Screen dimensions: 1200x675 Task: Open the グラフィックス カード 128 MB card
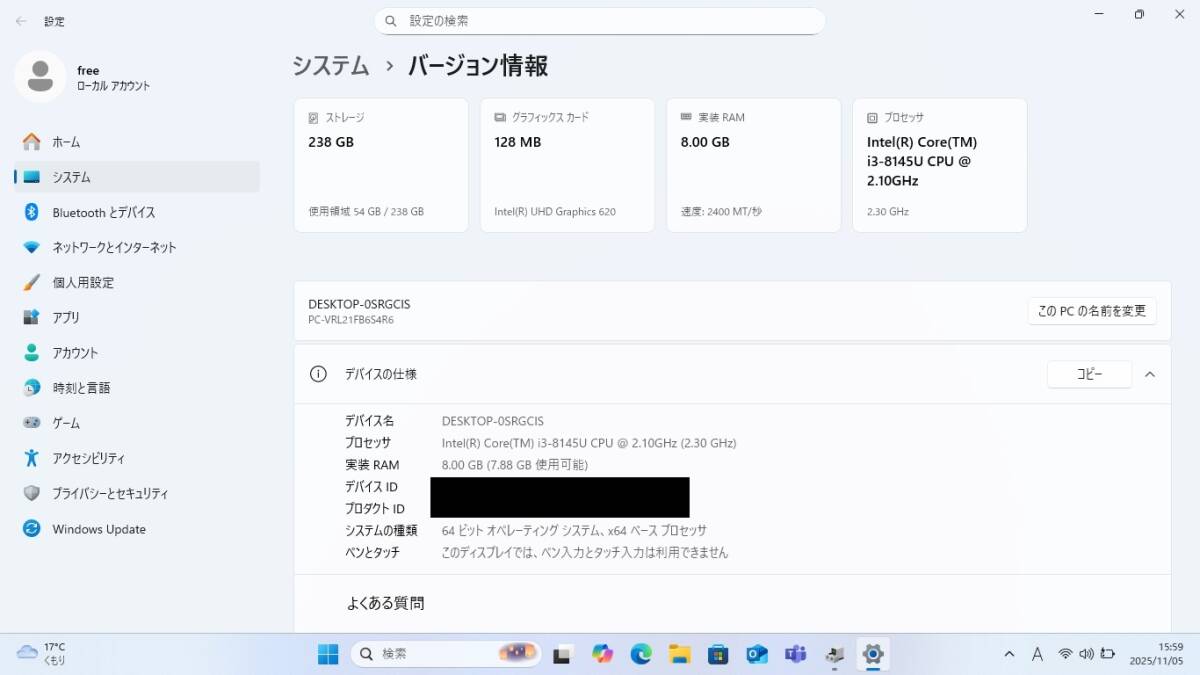567,165
